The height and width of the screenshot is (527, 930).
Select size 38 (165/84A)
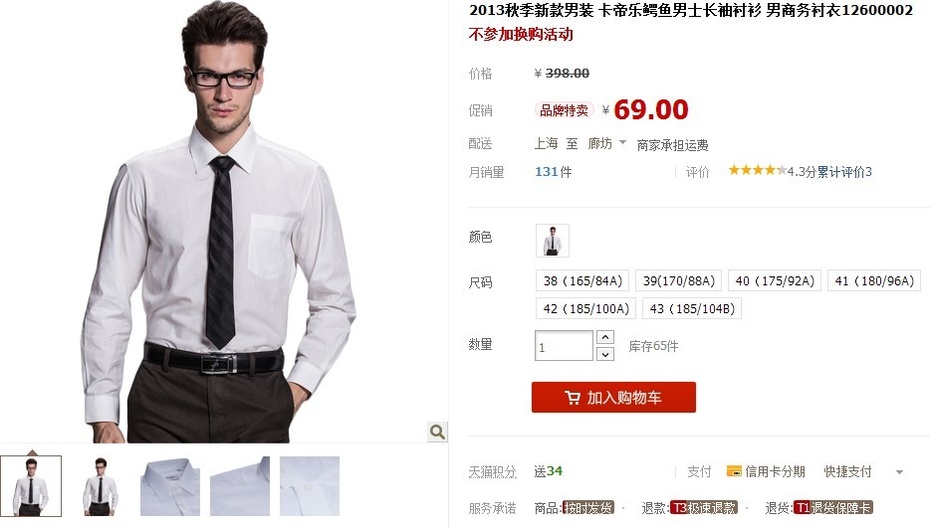click(x=582, y=281)
